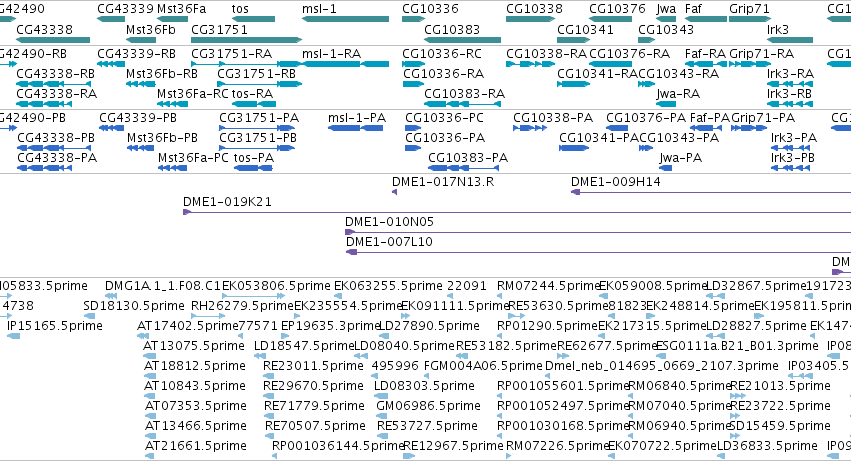
Task: Select transcript CG43338-RA
Action: [44, 104]
